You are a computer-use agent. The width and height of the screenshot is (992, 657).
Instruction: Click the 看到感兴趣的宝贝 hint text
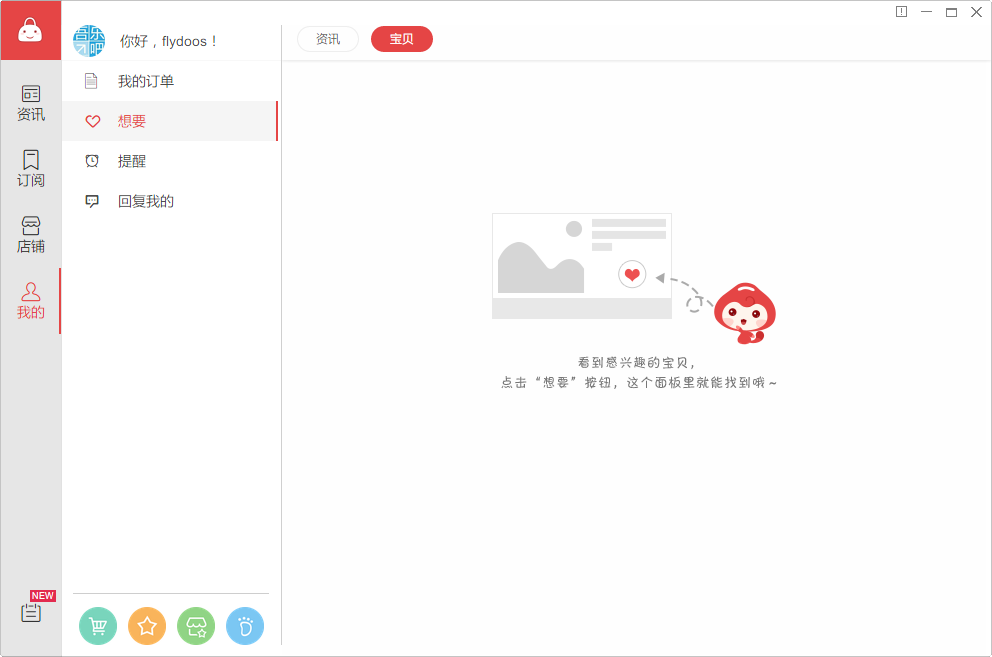[636, 363]
